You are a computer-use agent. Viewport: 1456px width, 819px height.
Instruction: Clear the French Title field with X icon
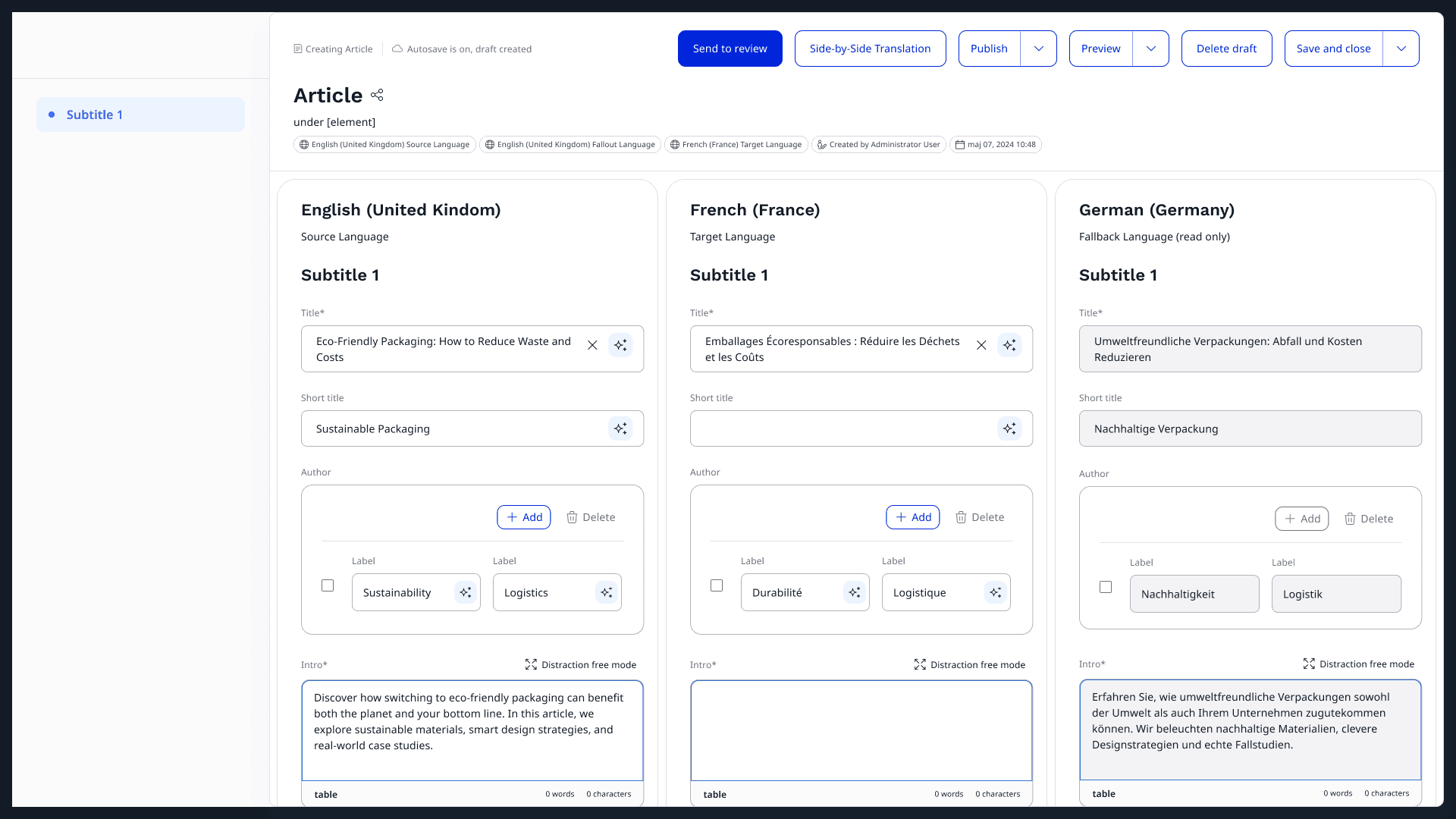pyautogui.click(x=981, y=345)
